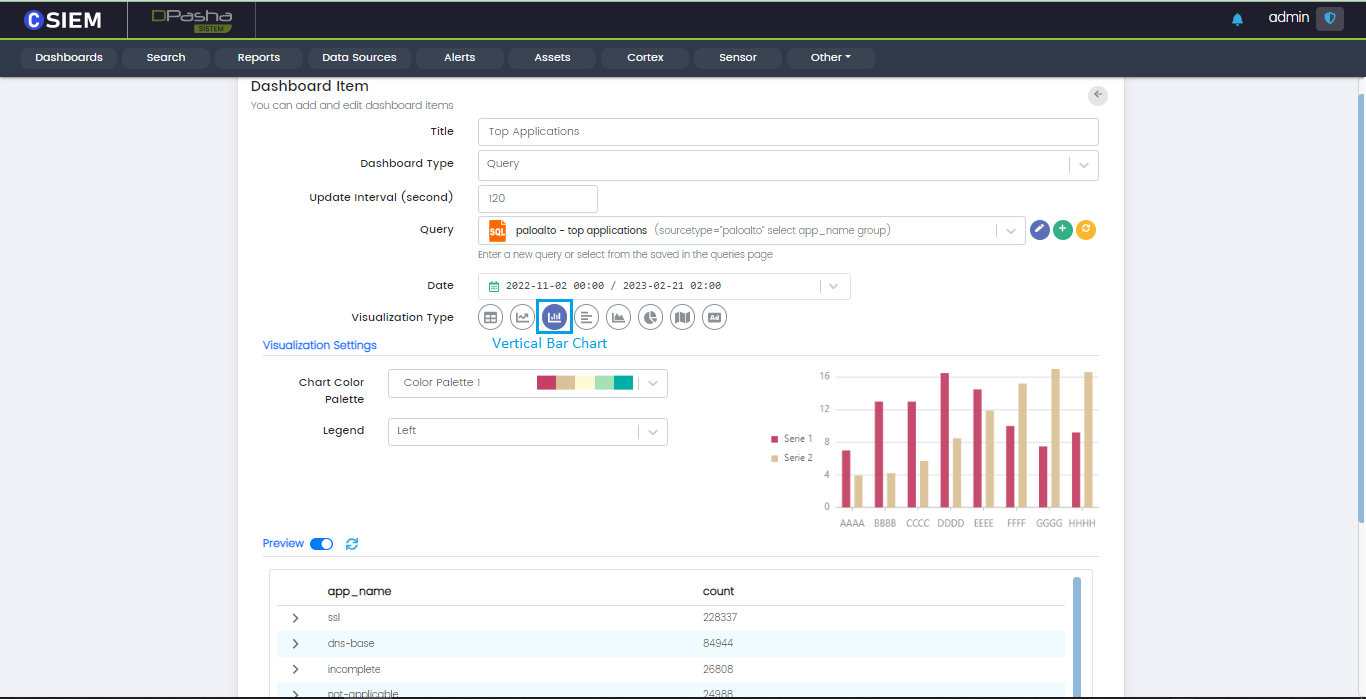
Task: Toggle Serie 2 in the chart legend
Action: [791, 458]
